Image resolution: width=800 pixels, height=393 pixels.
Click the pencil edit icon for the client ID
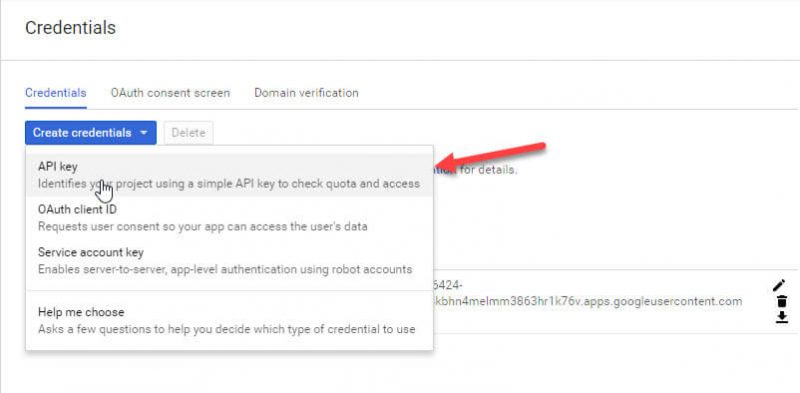pyautogui.click(x=779, y=286)
